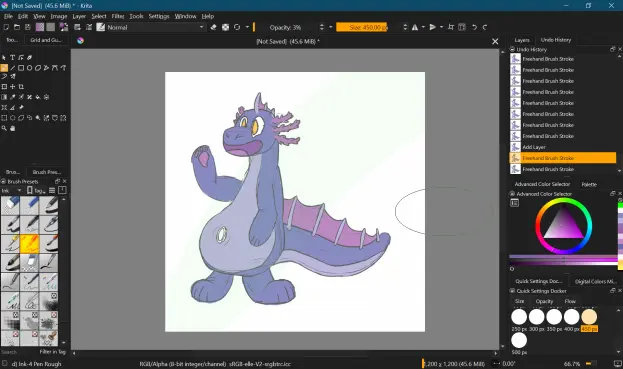Select the Fill bucket tool
Viewport: 623px width, 369px height.
[x=38, y=97]
